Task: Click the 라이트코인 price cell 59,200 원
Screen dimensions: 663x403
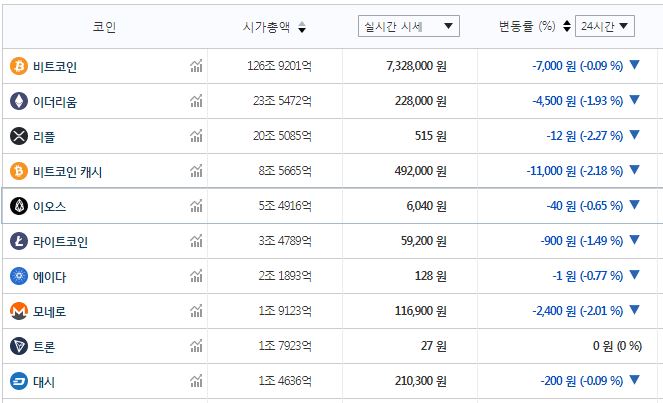Action: pos(418,241)
